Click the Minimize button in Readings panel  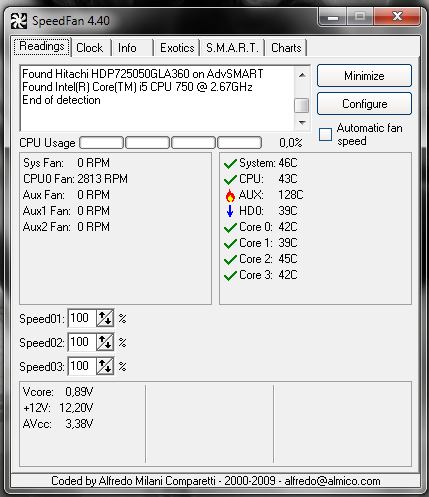(x=364, y=76)
